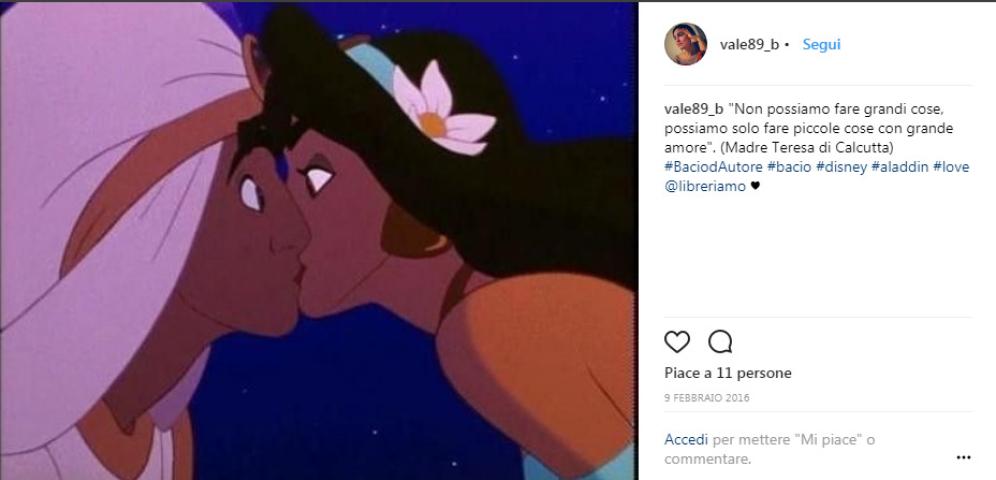Screen dimensions: 996x480
Task: View Piace a 11 persone likes list
Action: [x=728, y=373]
